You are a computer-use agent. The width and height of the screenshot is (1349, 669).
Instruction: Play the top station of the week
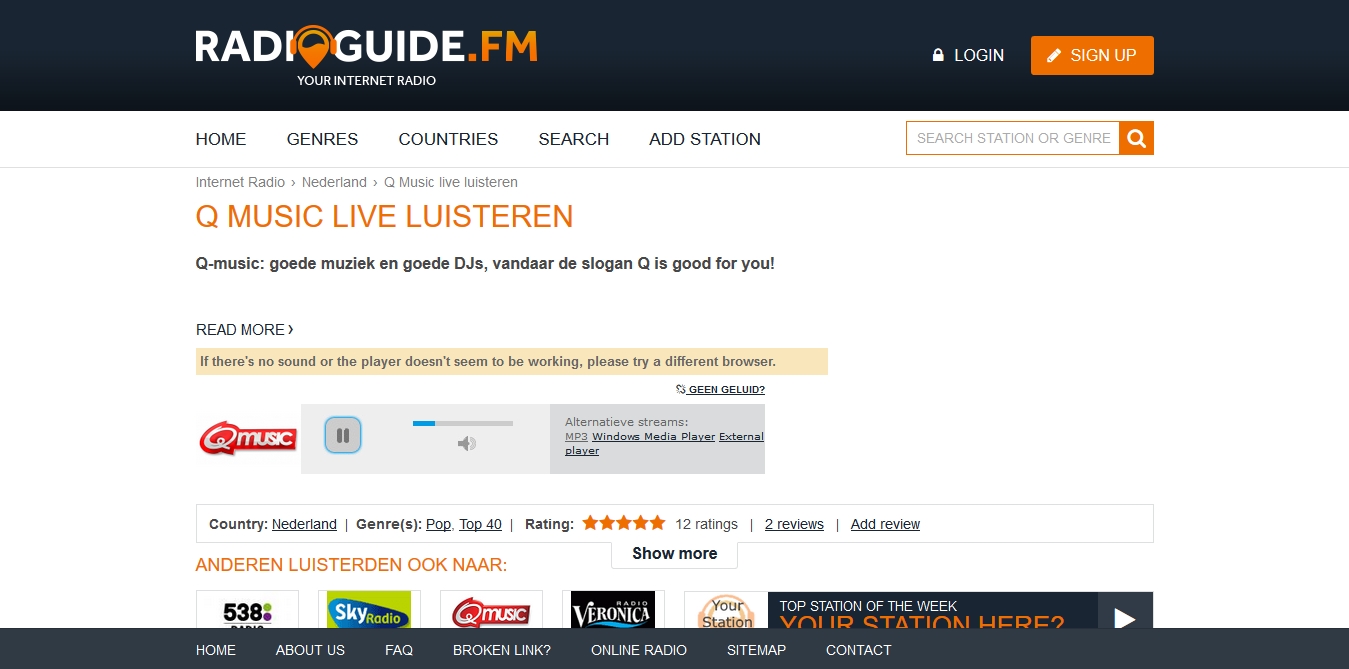point(1125,612)
